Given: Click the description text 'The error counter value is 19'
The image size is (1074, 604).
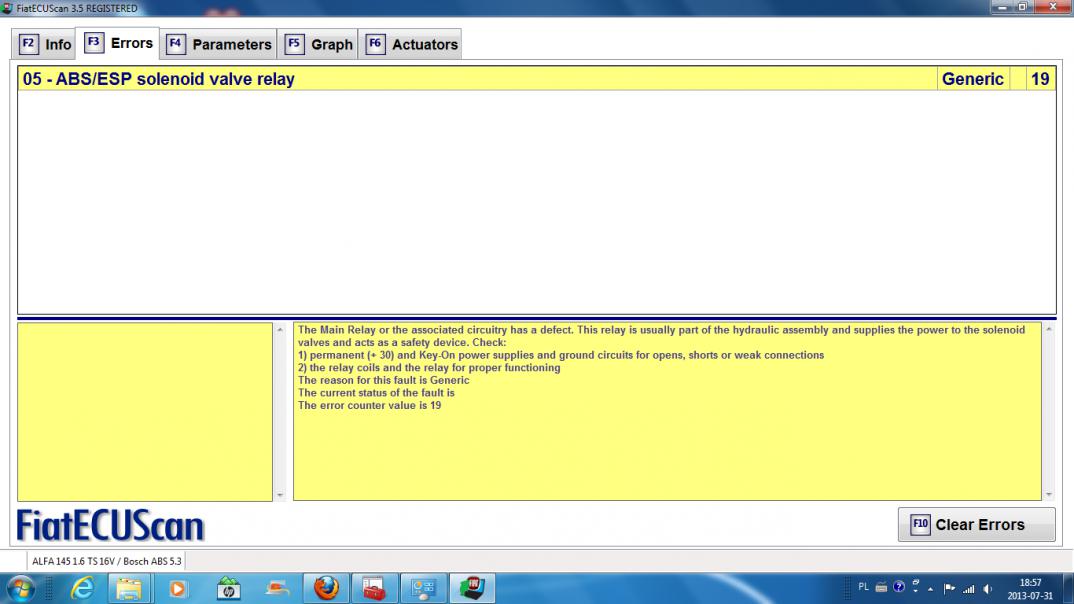Looking at the screenshot, I should click(x=369, y=405).
